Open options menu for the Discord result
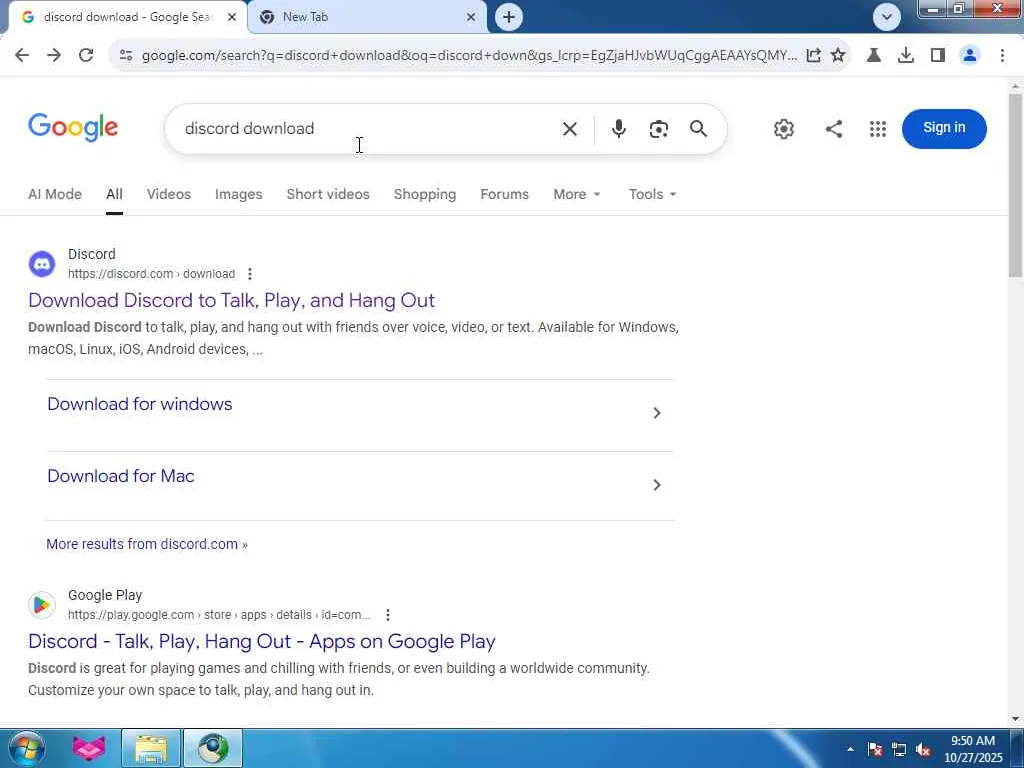1024x768 pixels. click(x=249, y=274)
